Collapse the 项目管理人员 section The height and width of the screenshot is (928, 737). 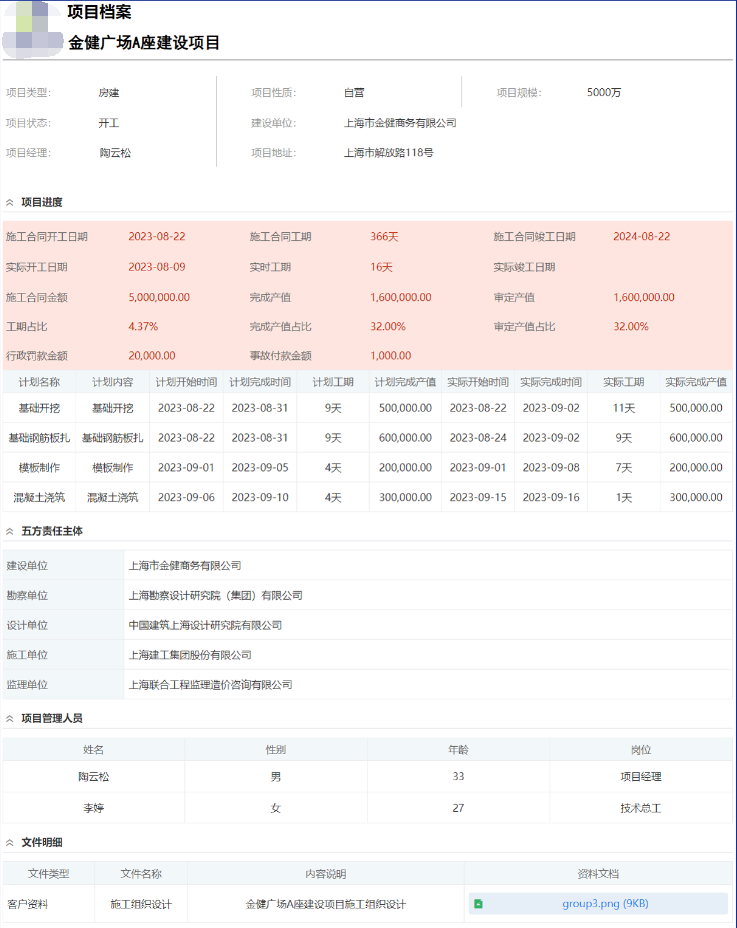9,718
